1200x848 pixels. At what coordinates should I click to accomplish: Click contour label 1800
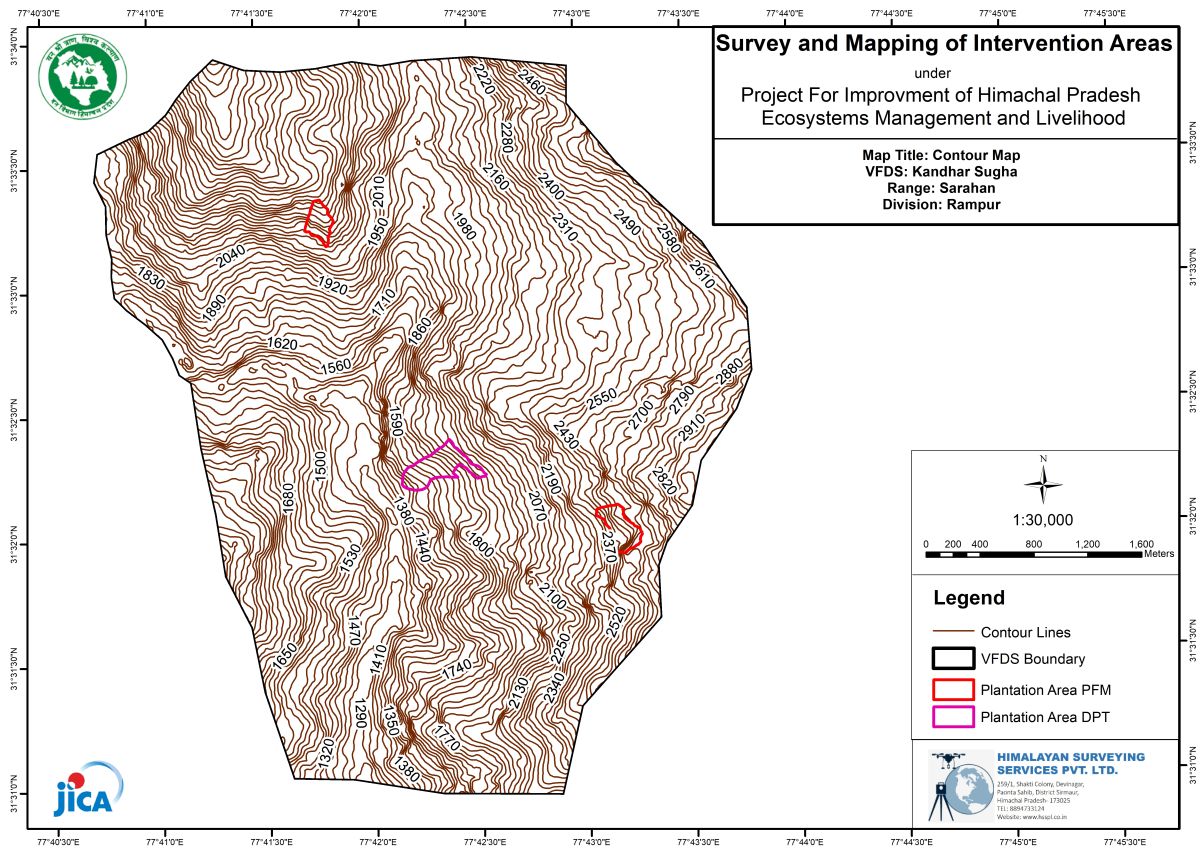click(480, 546)
